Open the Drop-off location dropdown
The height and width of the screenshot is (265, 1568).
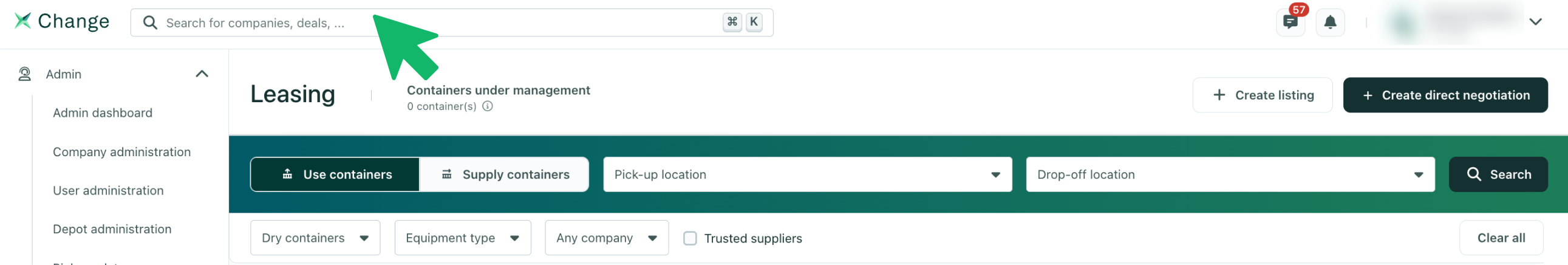click(1230, 175)
